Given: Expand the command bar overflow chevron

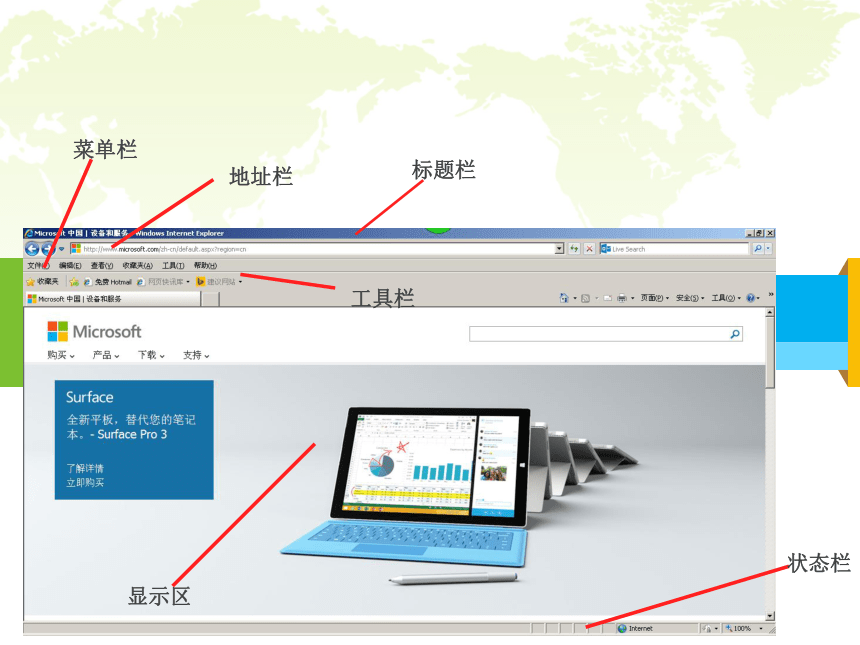Looking at the screenshot, I should (771, 295).
